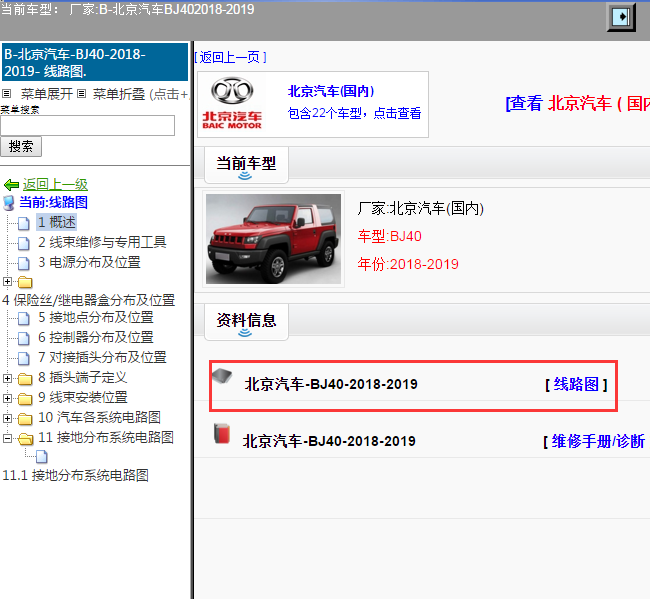Click the 当前:线路图 root node
Viewport: 650px width, 599px height.
point(53,202)
